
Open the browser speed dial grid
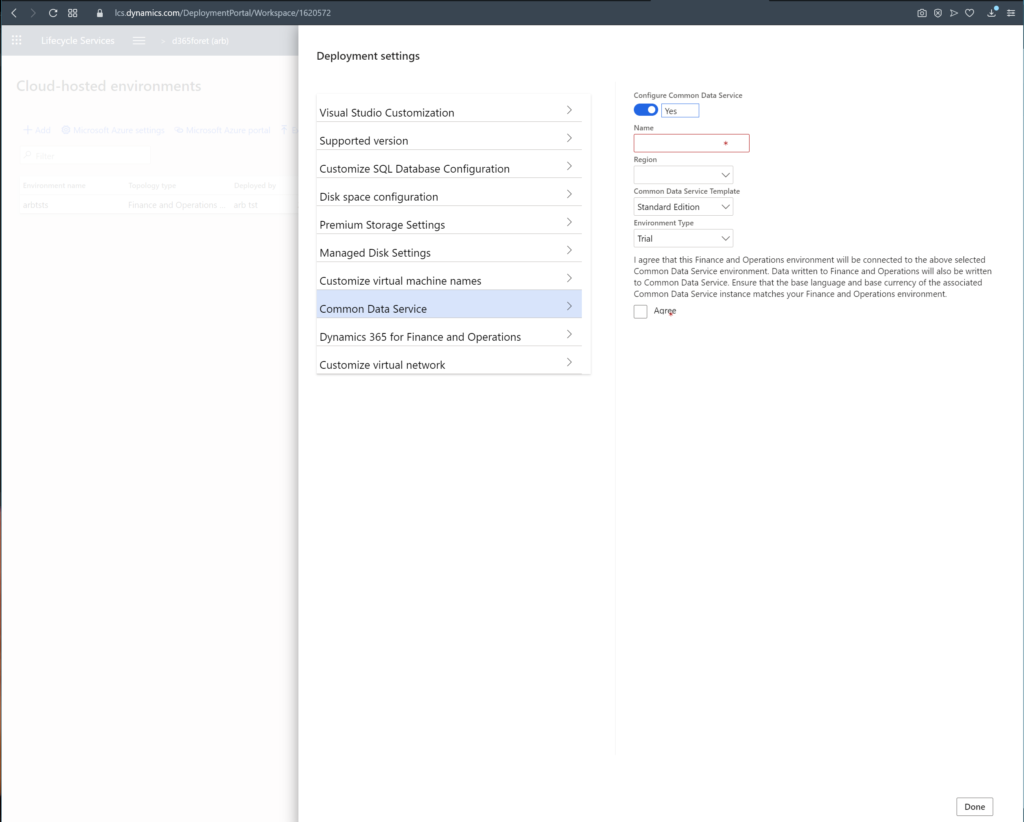[x=72, y=13]
